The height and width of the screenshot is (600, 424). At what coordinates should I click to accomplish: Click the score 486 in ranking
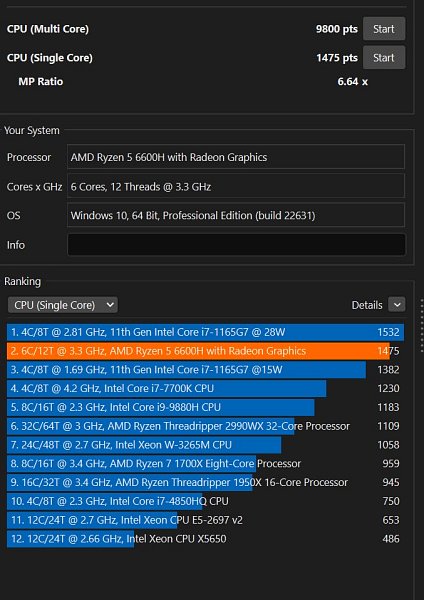tap(391, 539)
